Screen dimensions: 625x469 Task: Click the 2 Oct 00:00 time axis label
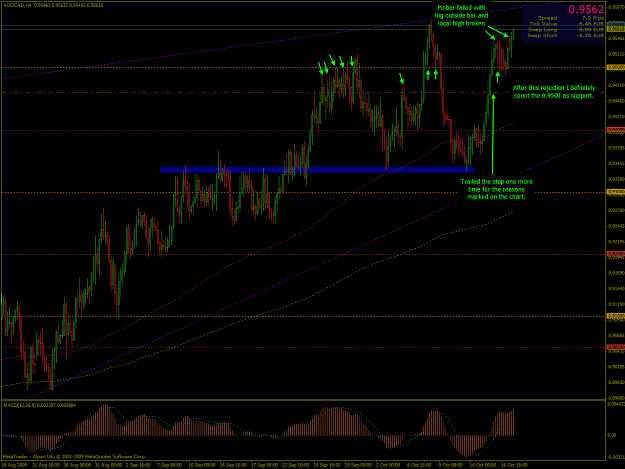388,465
